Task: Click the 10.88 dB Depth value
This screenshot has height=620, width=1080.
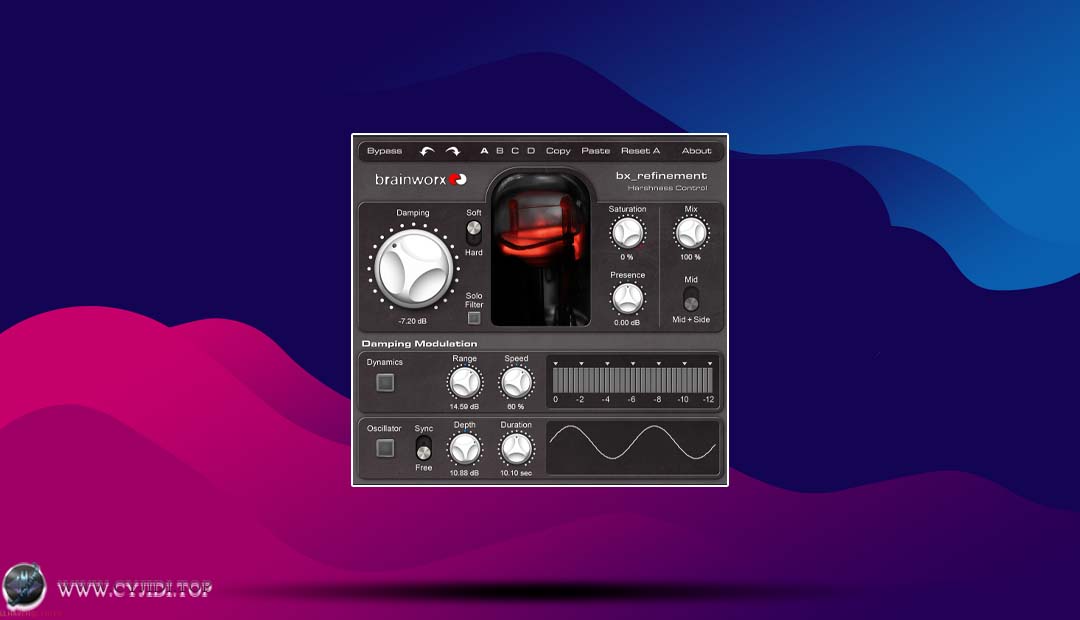Action: 464,473
